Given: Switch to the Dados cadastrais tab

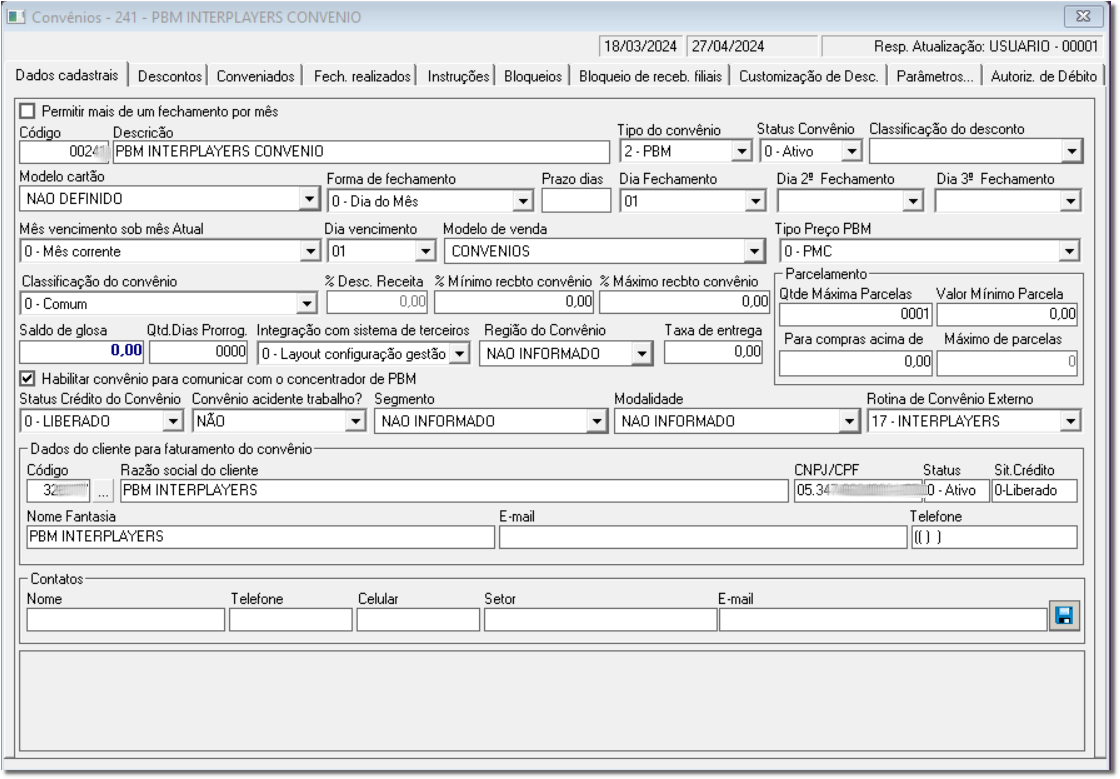Looking at the screenshot, I should click(x=67, y=75).
